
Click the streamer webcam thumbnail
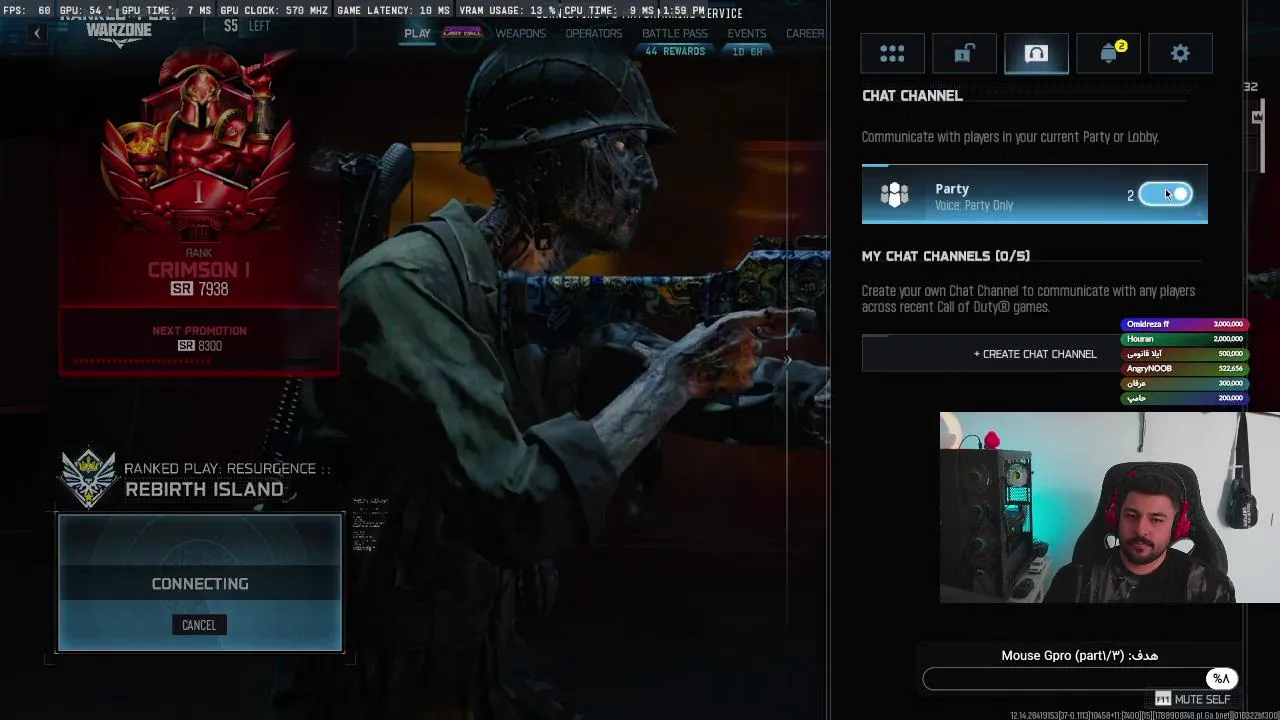pyautogui.click(x=1109, y=508)
